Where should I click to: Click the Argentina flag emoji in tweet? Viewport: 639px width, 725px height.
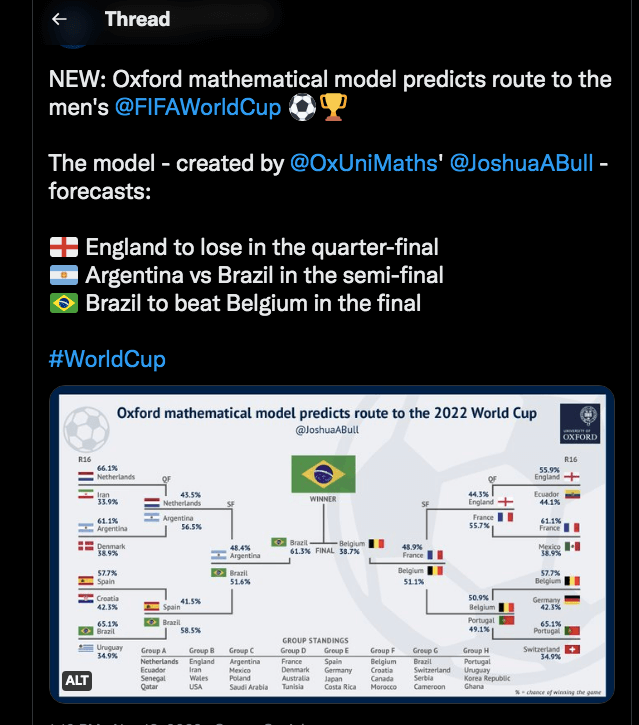pos(63,275)
